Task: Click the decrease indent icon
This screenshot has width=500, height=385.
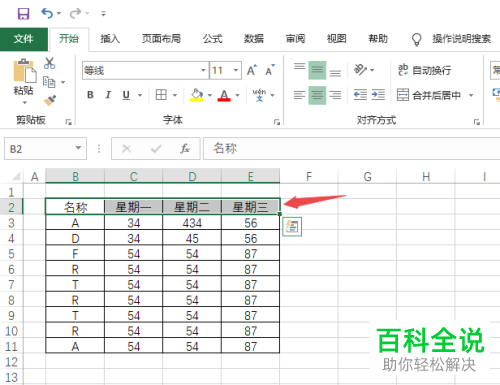Action: coord(360,95)
